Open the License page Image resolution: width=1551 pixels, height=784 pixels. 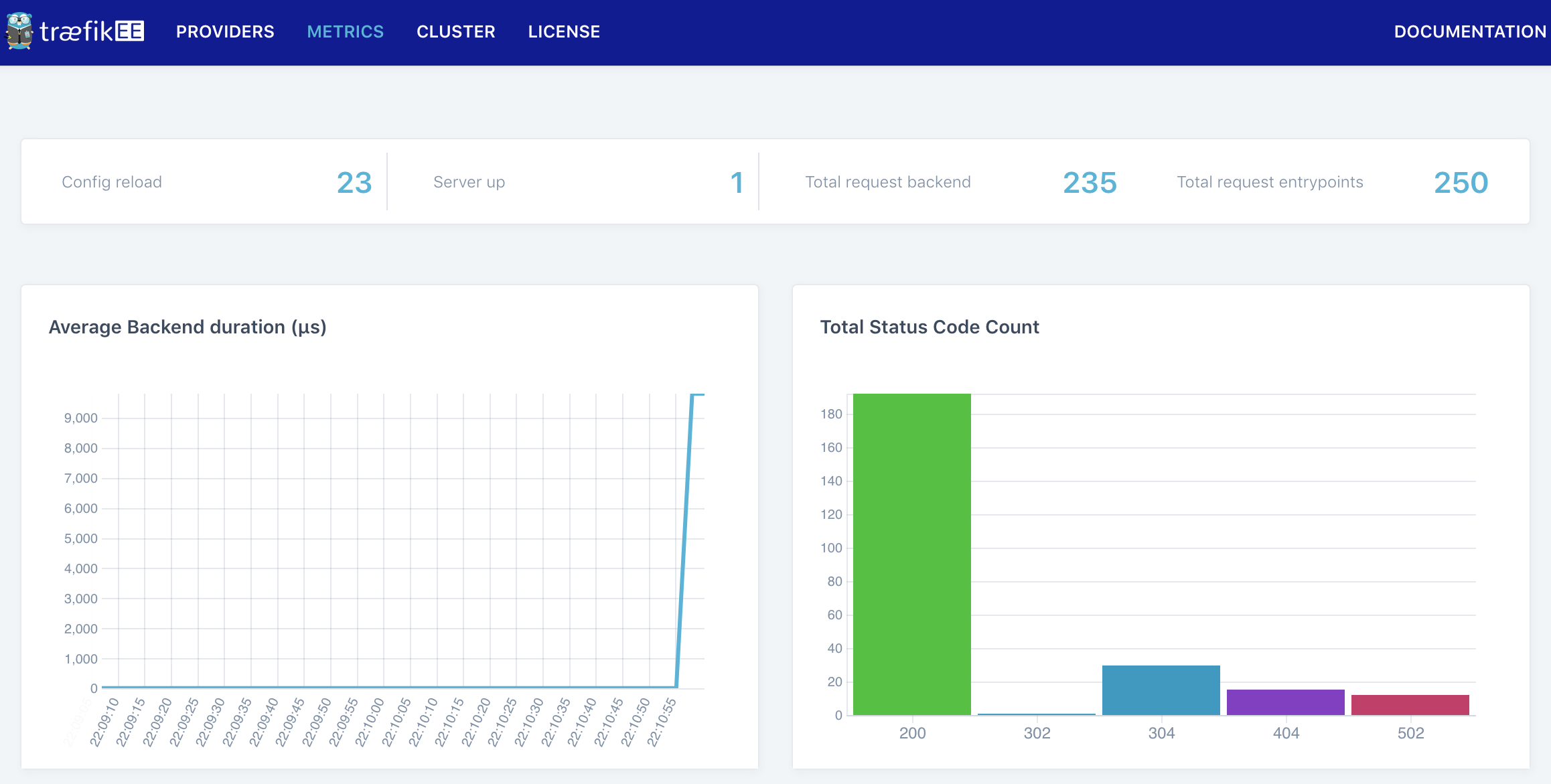[564, 31]
